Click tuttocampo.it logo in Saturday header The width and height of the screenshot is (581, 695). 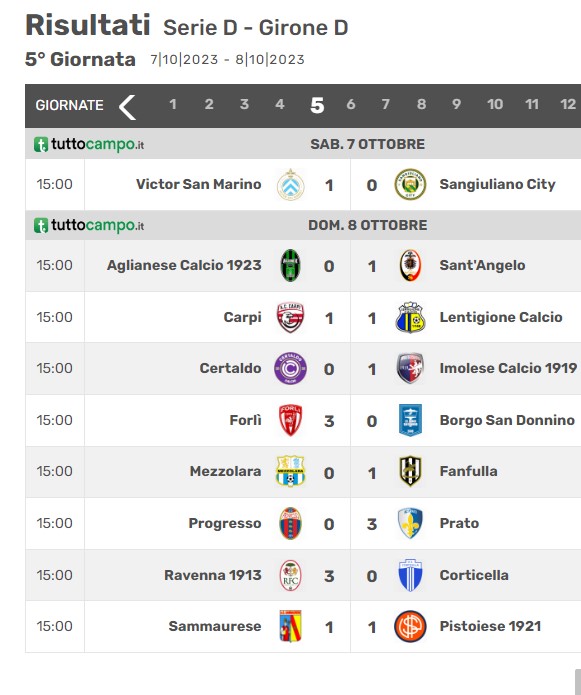point(89,144)
